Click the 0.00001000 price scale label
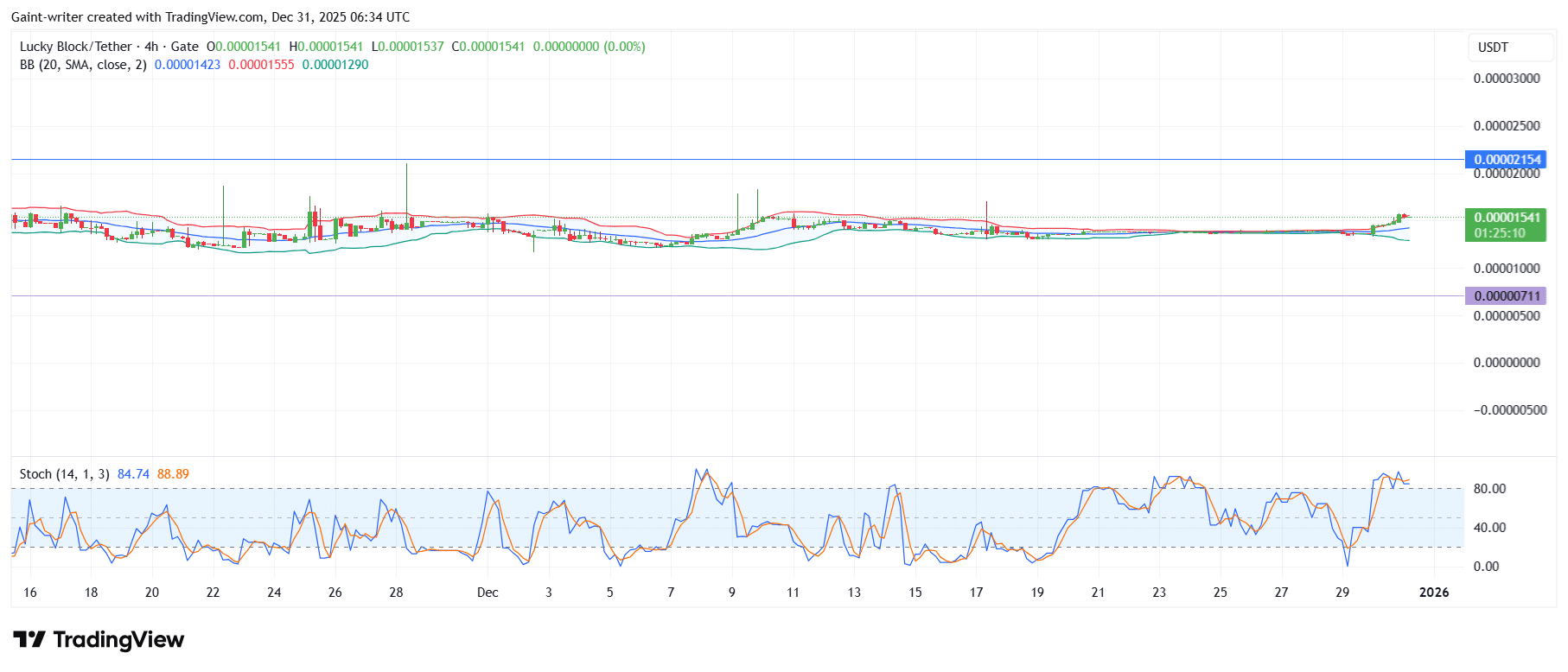Viewport: 1568px width, 672px height. pos(1507,269)
